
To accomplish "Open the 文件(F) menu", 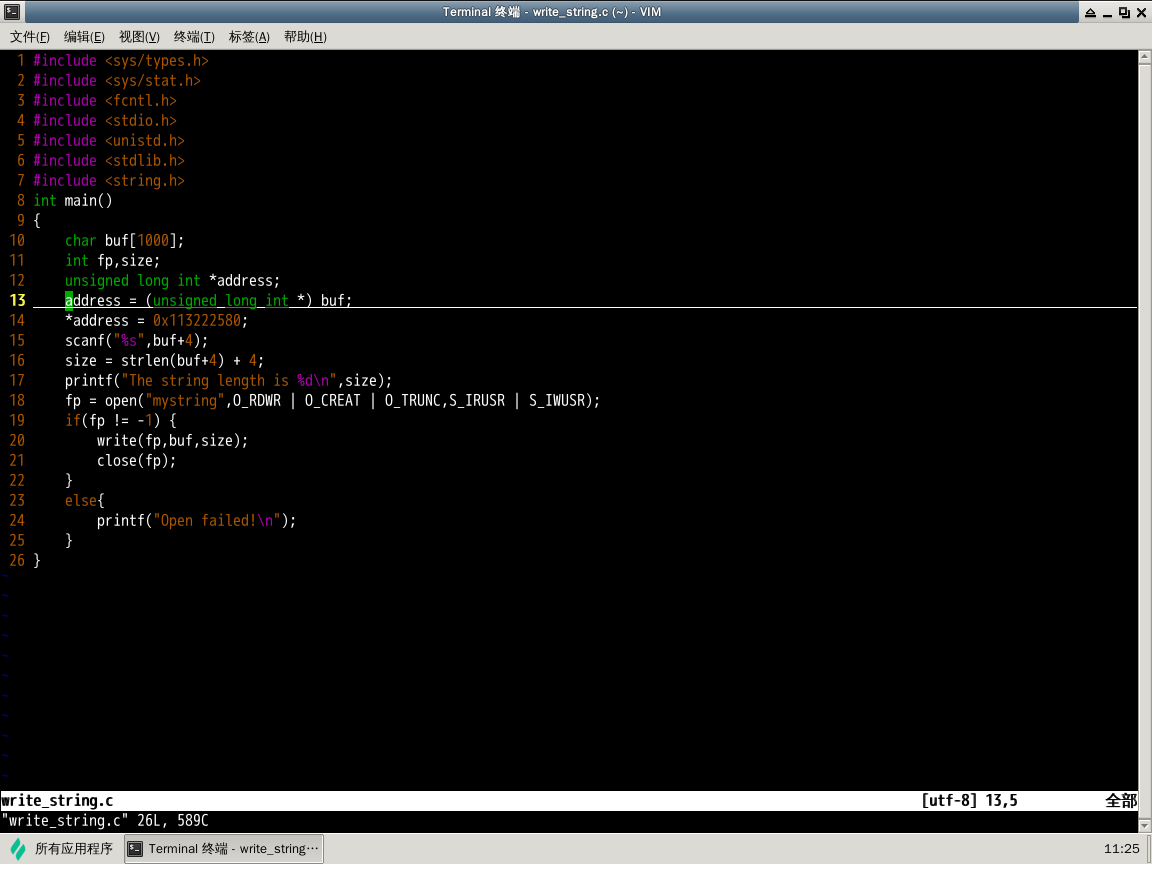I will (30, 37).
